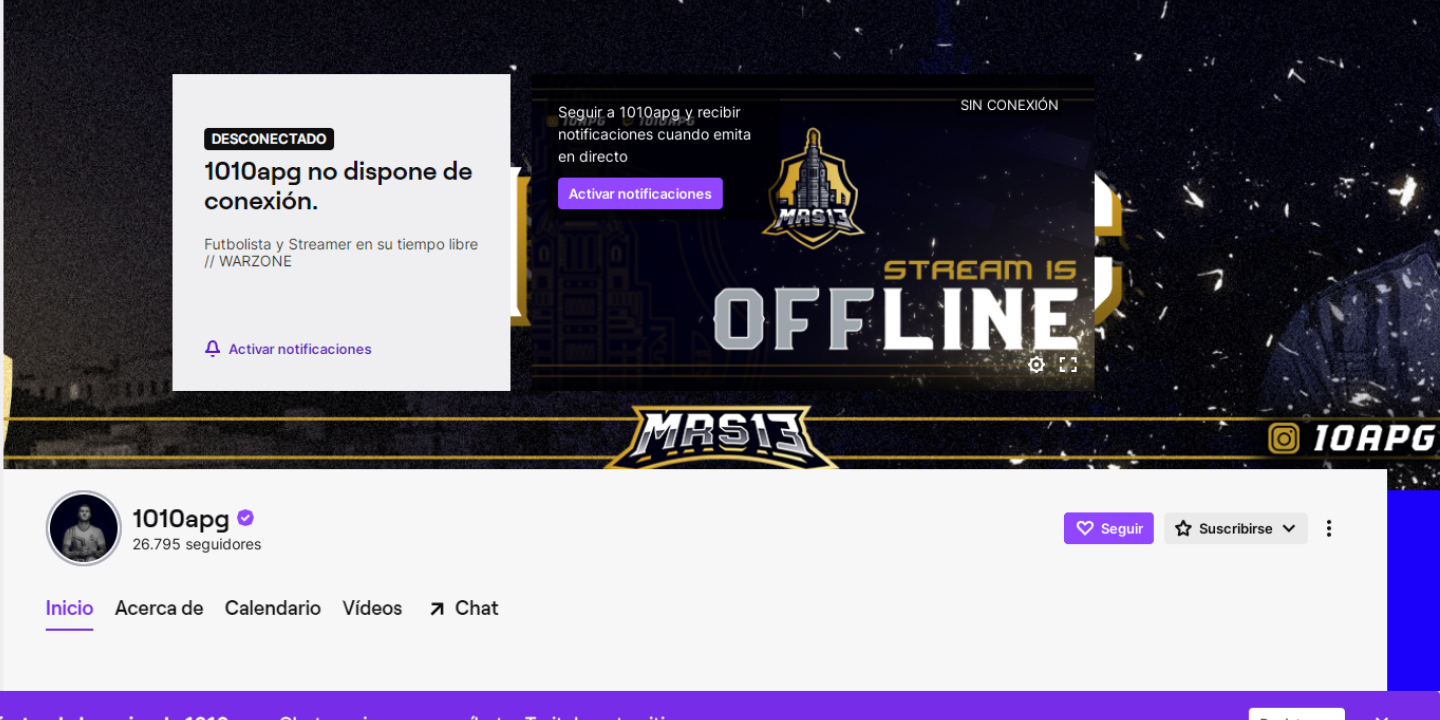Click the purple verified badge next to 1010apg
This screenshot has height=720, width=1440.
click(245, 518)
